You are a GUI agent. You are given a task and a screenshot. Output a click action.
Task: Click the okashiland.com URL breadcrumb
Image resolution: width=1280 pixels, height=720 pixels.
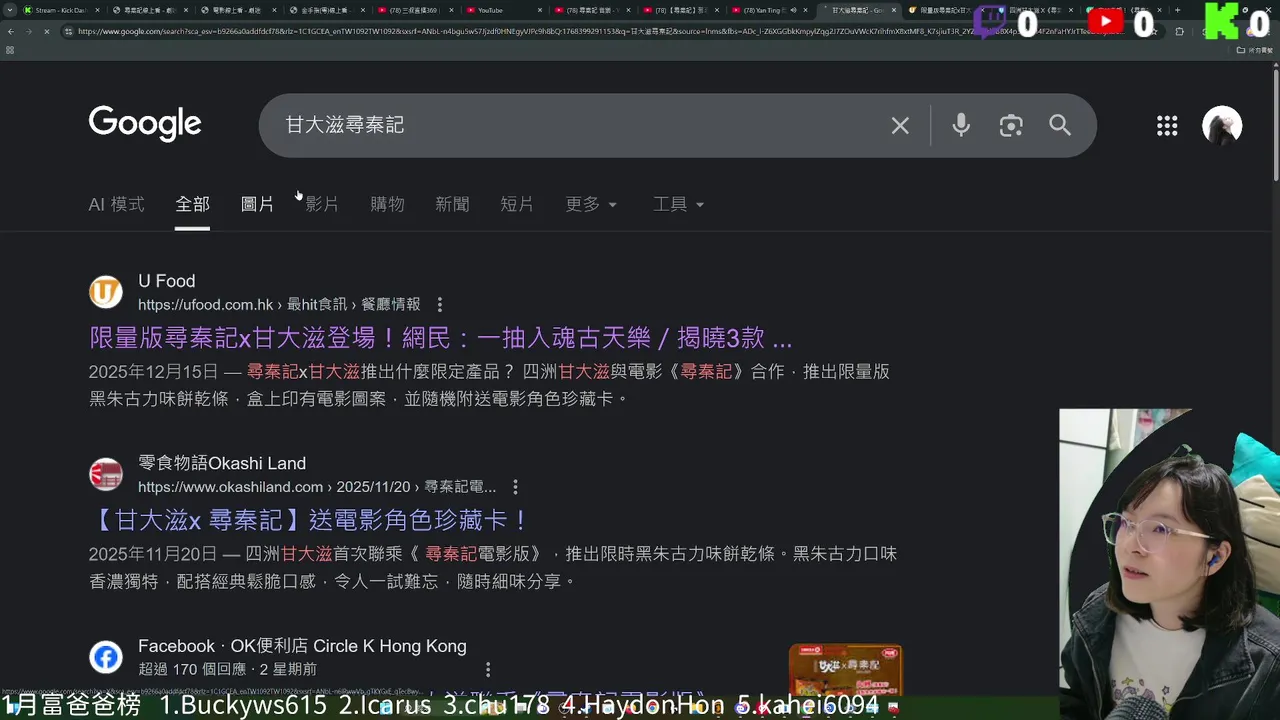[317, 487]
